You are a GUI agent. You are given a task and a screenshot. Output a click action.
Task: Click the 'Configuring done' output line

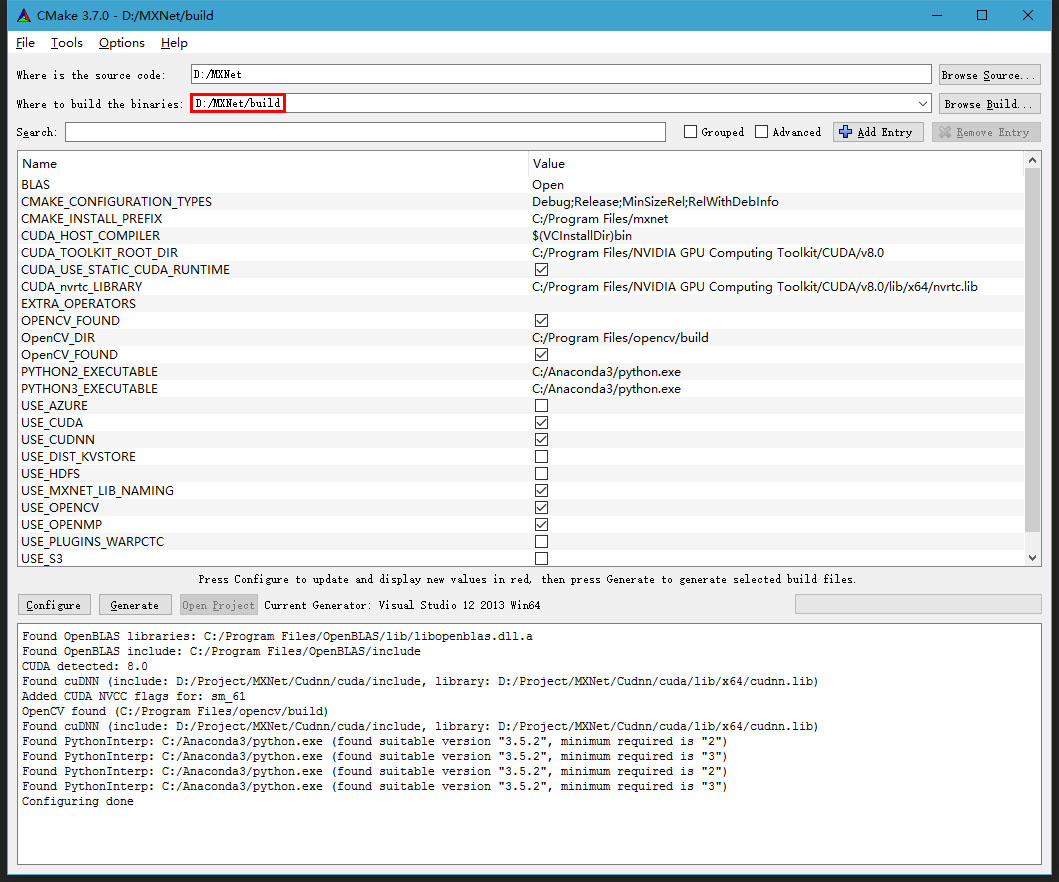click(78, 801)
